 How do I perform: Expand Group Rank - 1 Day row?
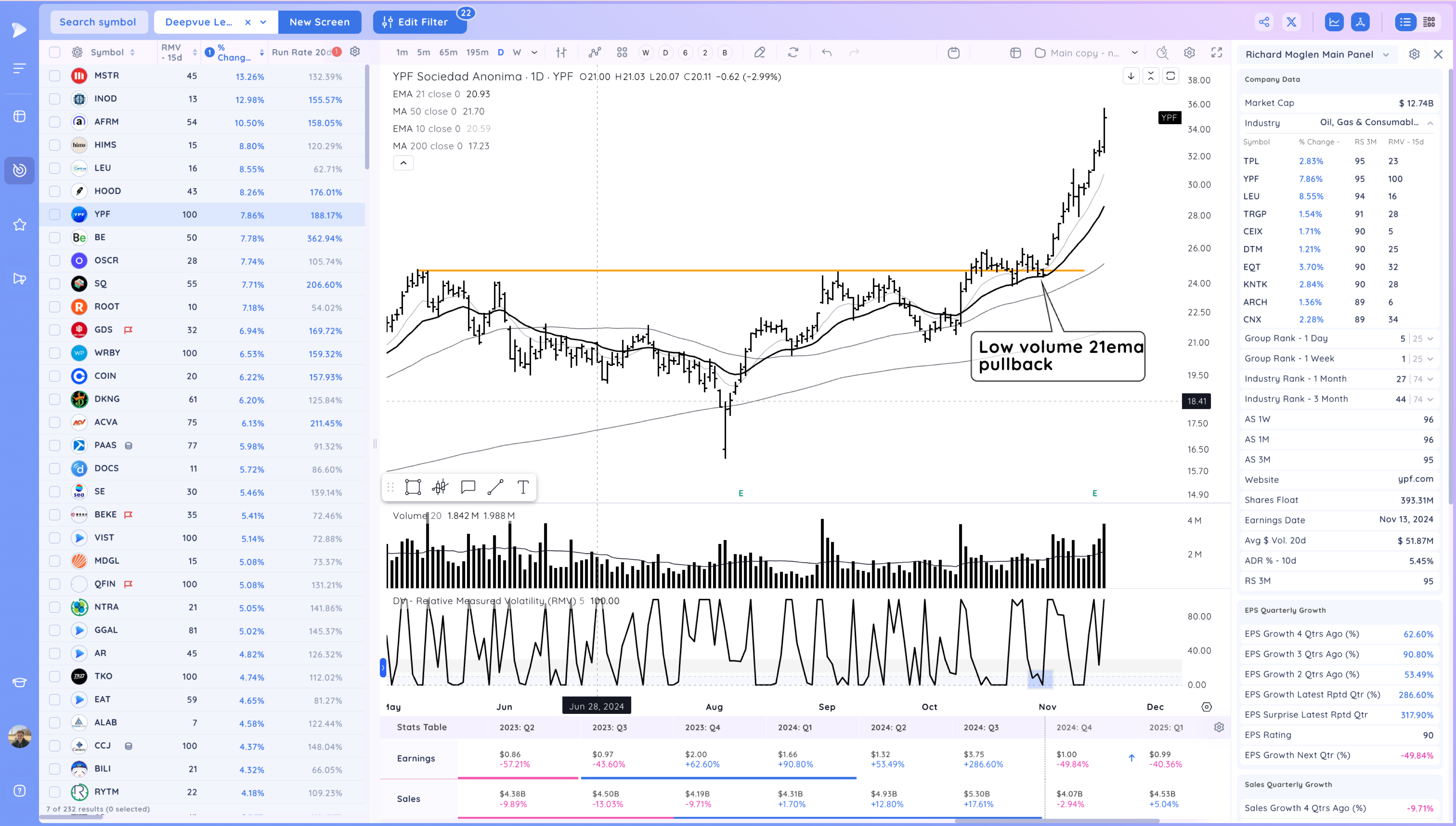click(x=1430, y=339)
